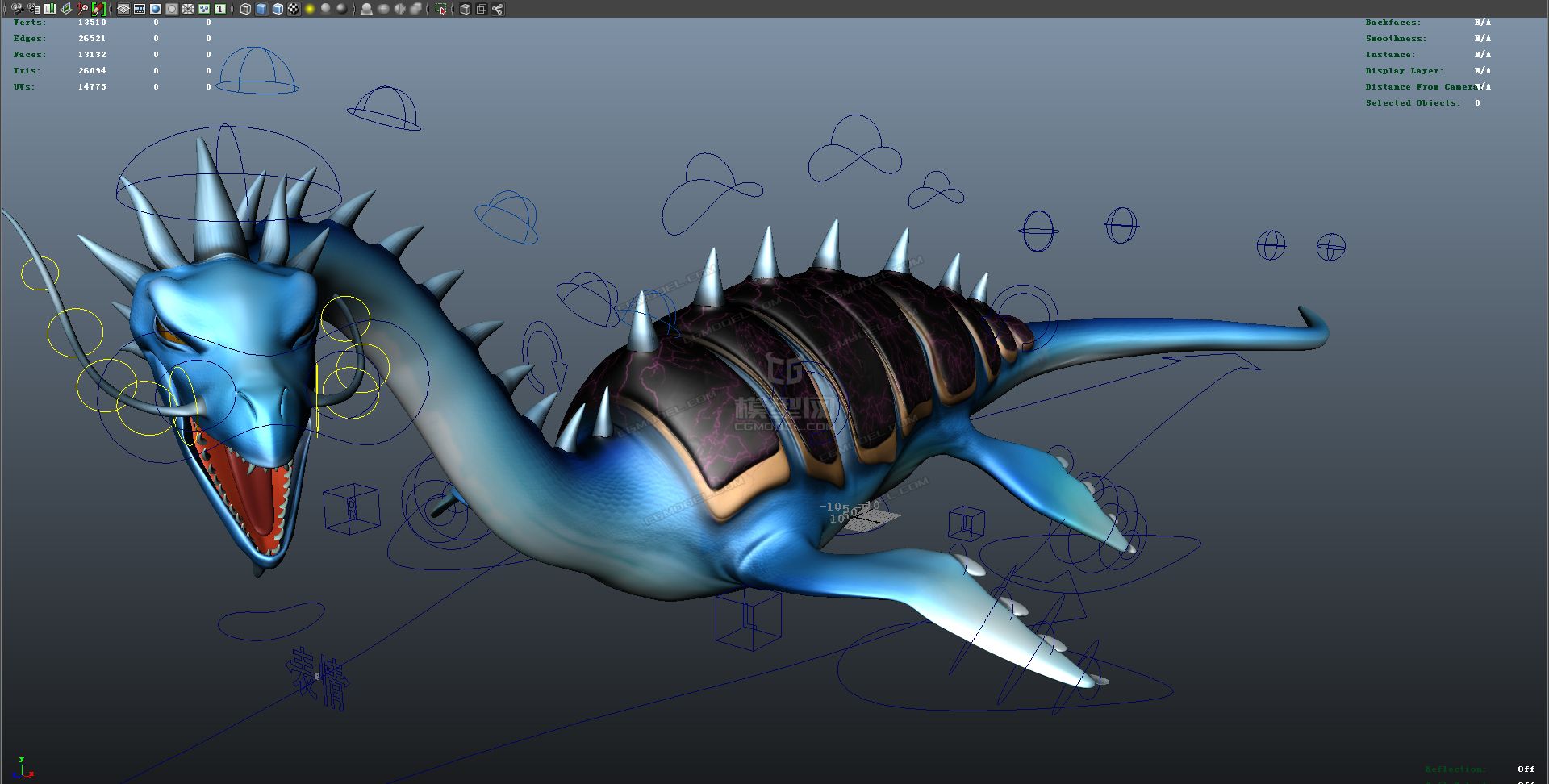Toggle Textured display checker icon
The image size is (1549, 784).
tap(294, 9)
